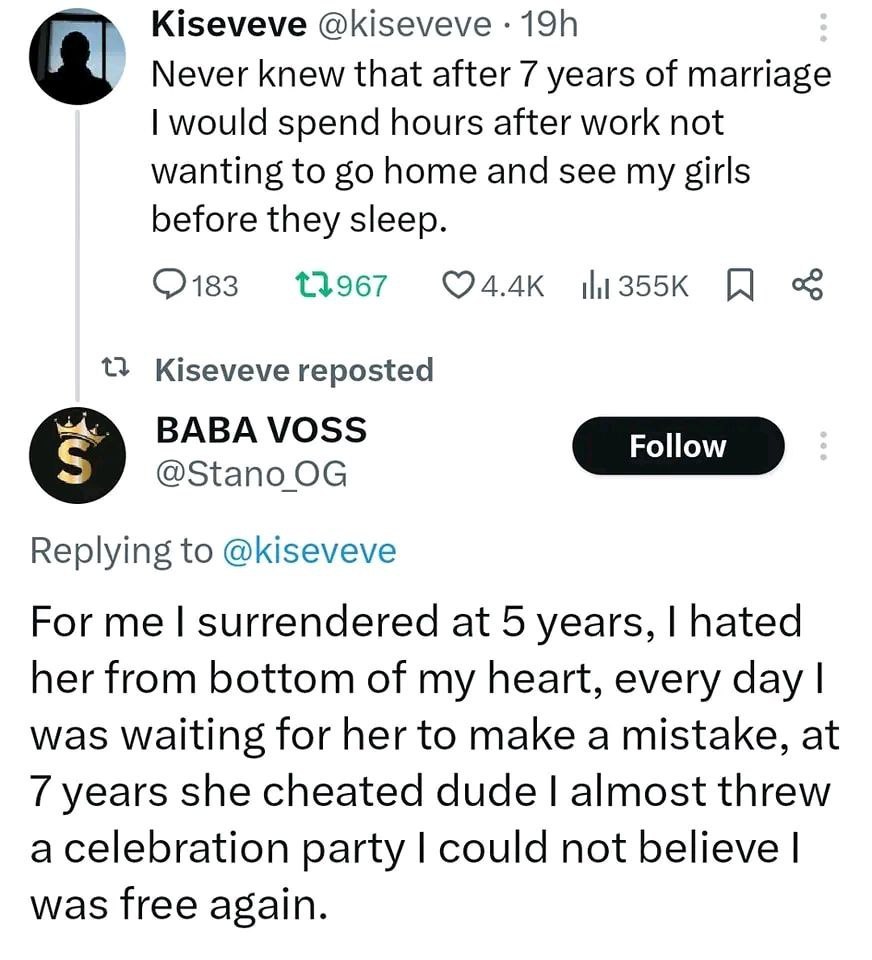Click the small repost icon beside Kiseveve reposted
The image size is (872, 960).
(x=118, y=370)
